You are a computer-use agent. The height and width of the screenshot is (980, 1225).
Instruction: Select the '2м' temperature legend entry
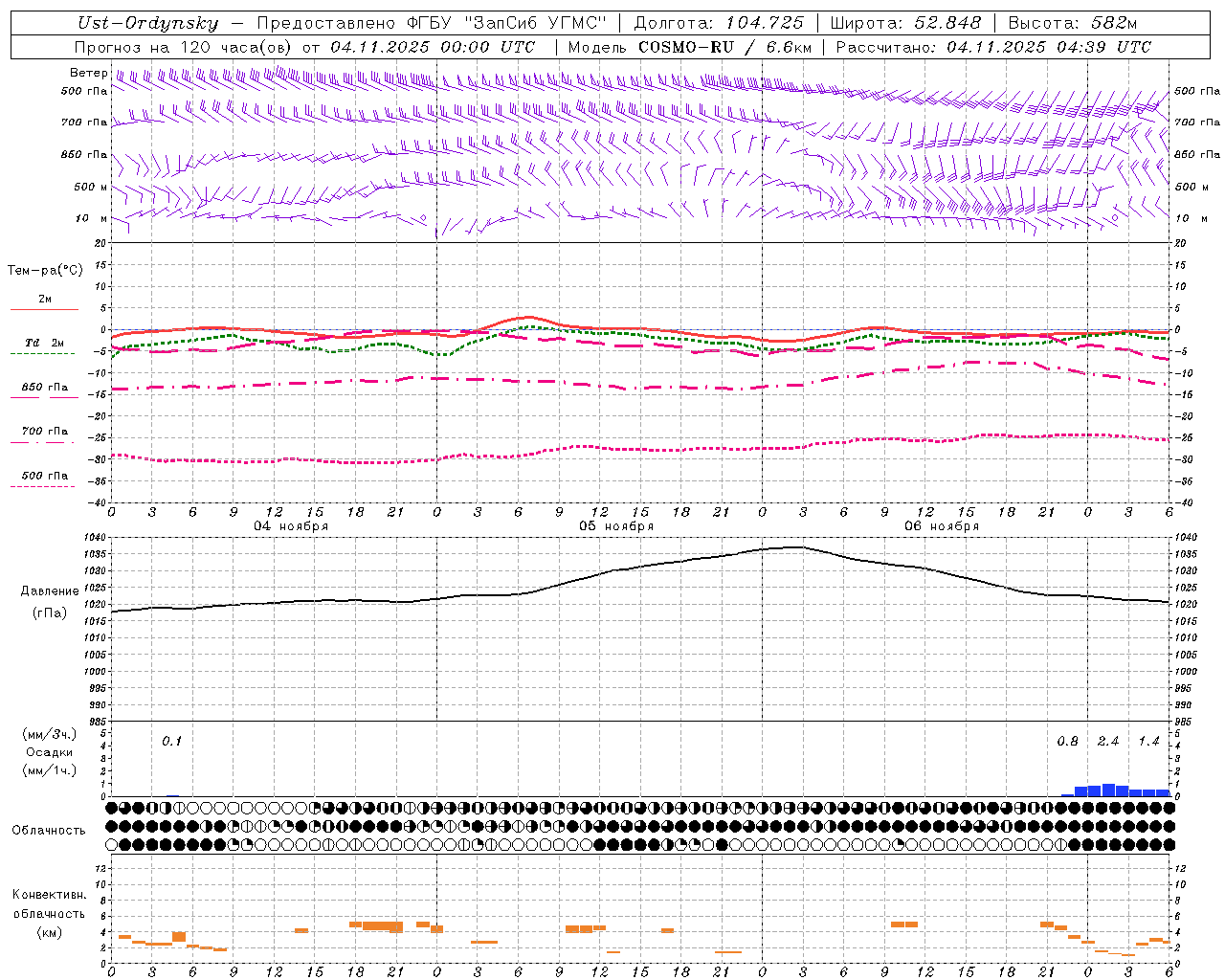pos(45,300)
